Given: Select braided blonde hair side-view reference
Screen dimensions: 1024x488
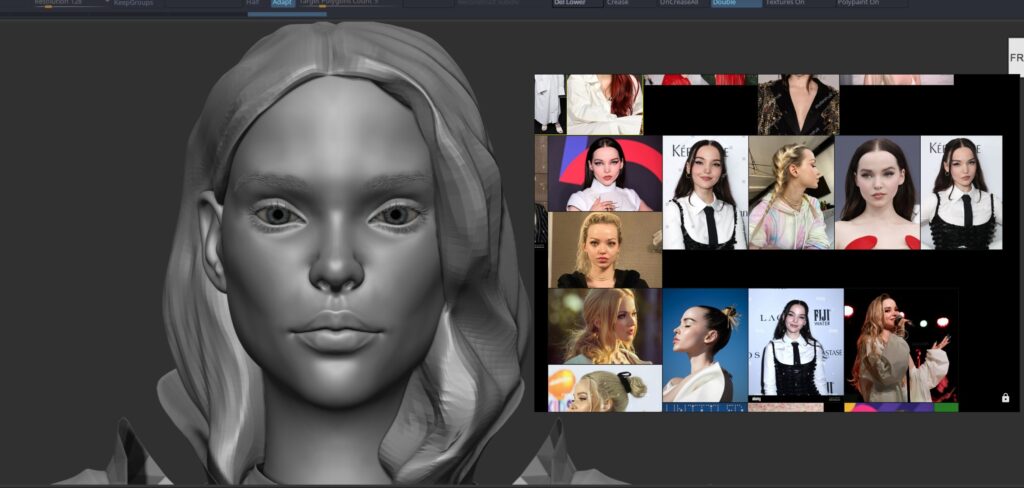Looking at the screenshot, I should pyautogui.click(x=791, y=192).
